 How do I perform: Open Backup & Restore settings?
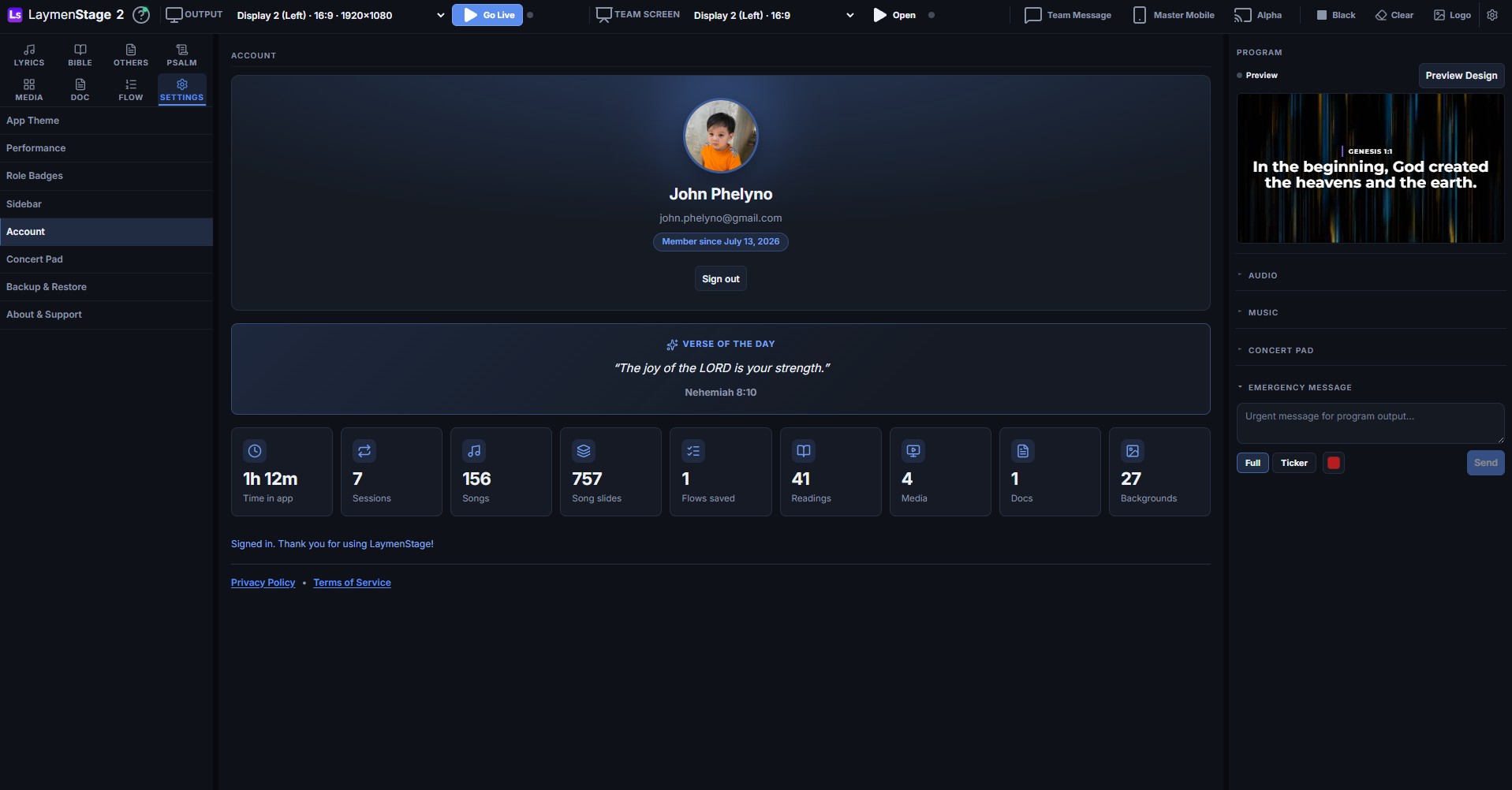point(106,287)
